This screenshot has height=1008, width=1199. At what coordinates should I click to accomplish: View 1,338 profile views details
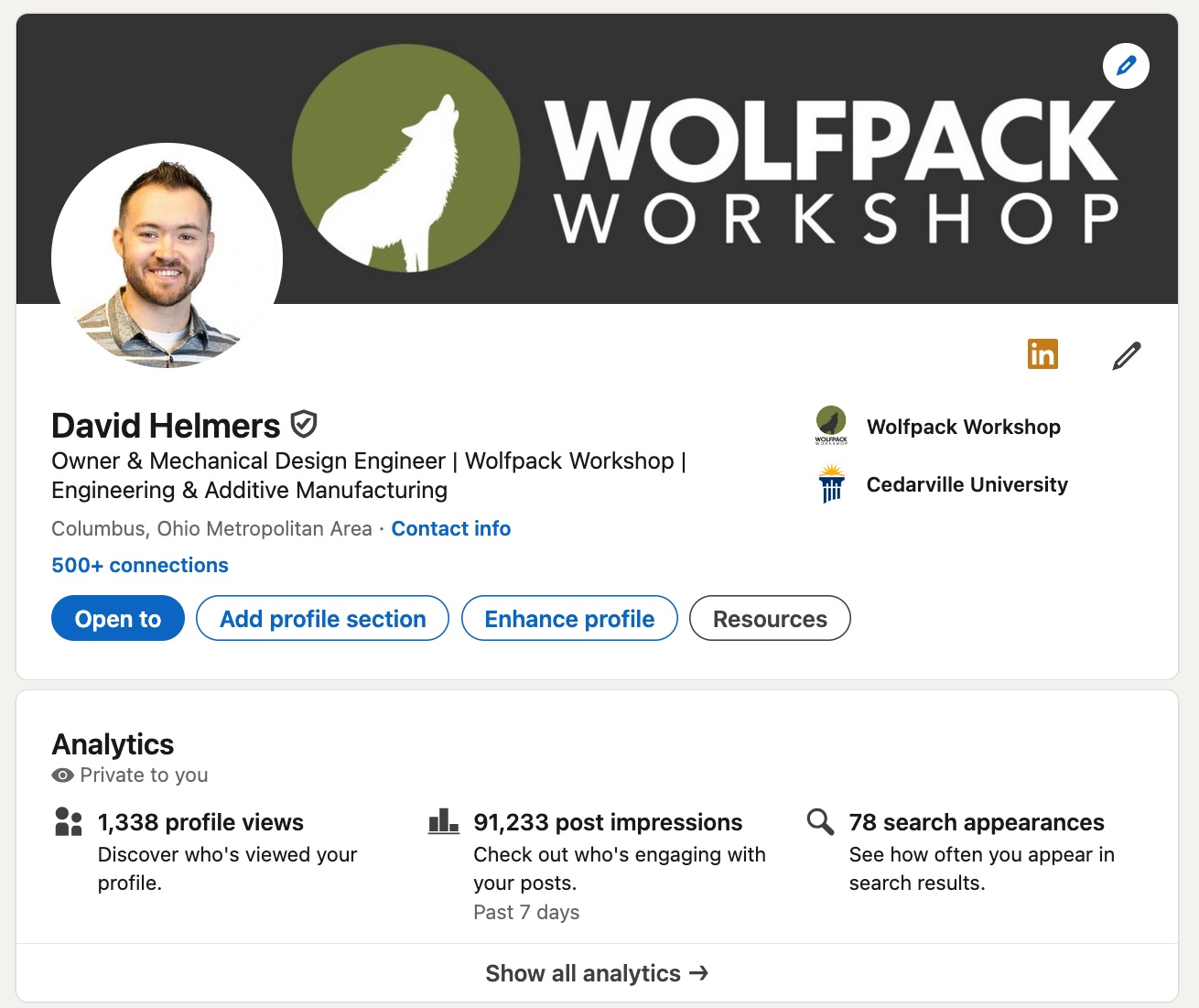(200, 822)
